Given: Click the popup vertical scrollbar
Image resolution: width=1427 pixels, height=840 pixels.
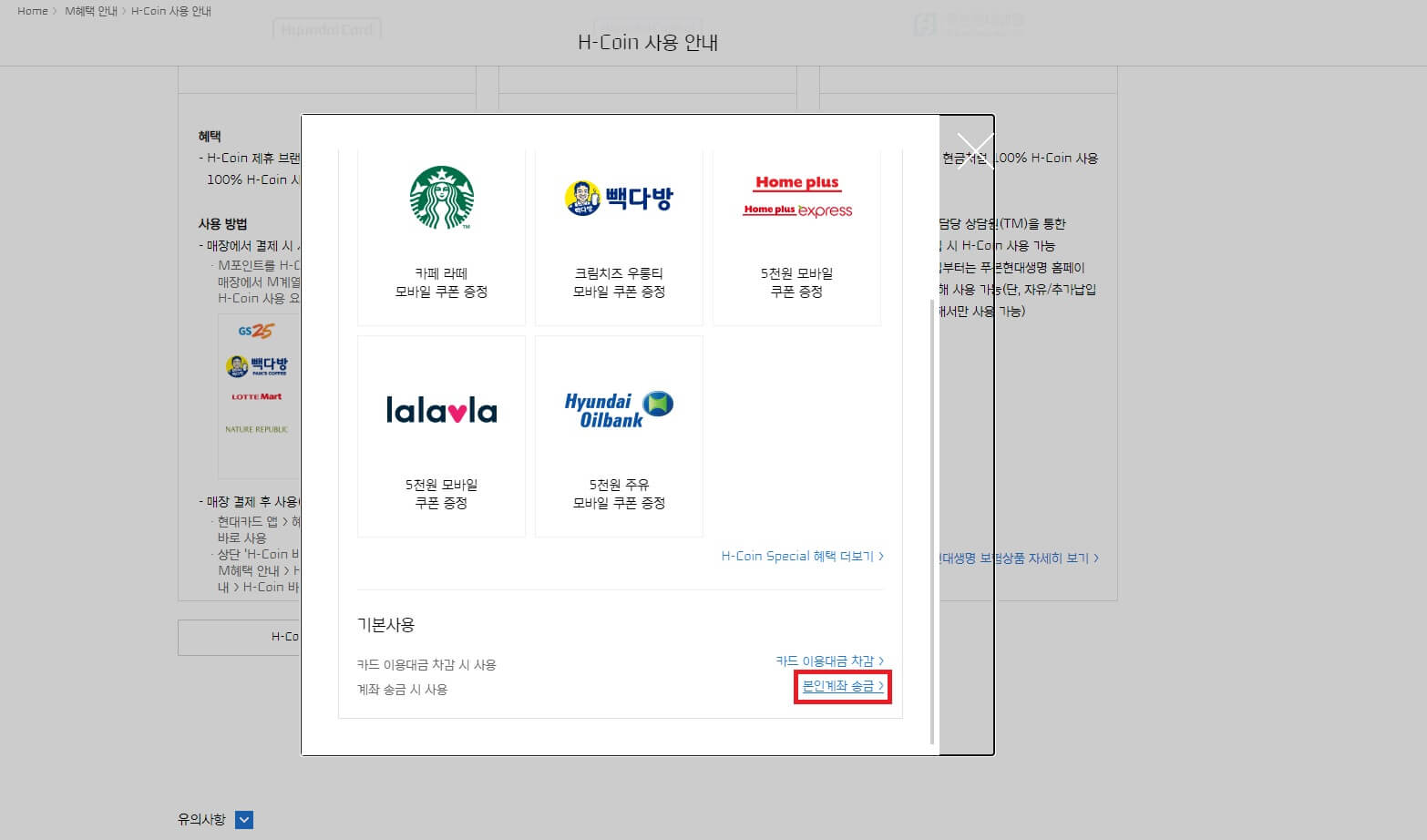Looking at the screenshot, I should pos(932,521).
